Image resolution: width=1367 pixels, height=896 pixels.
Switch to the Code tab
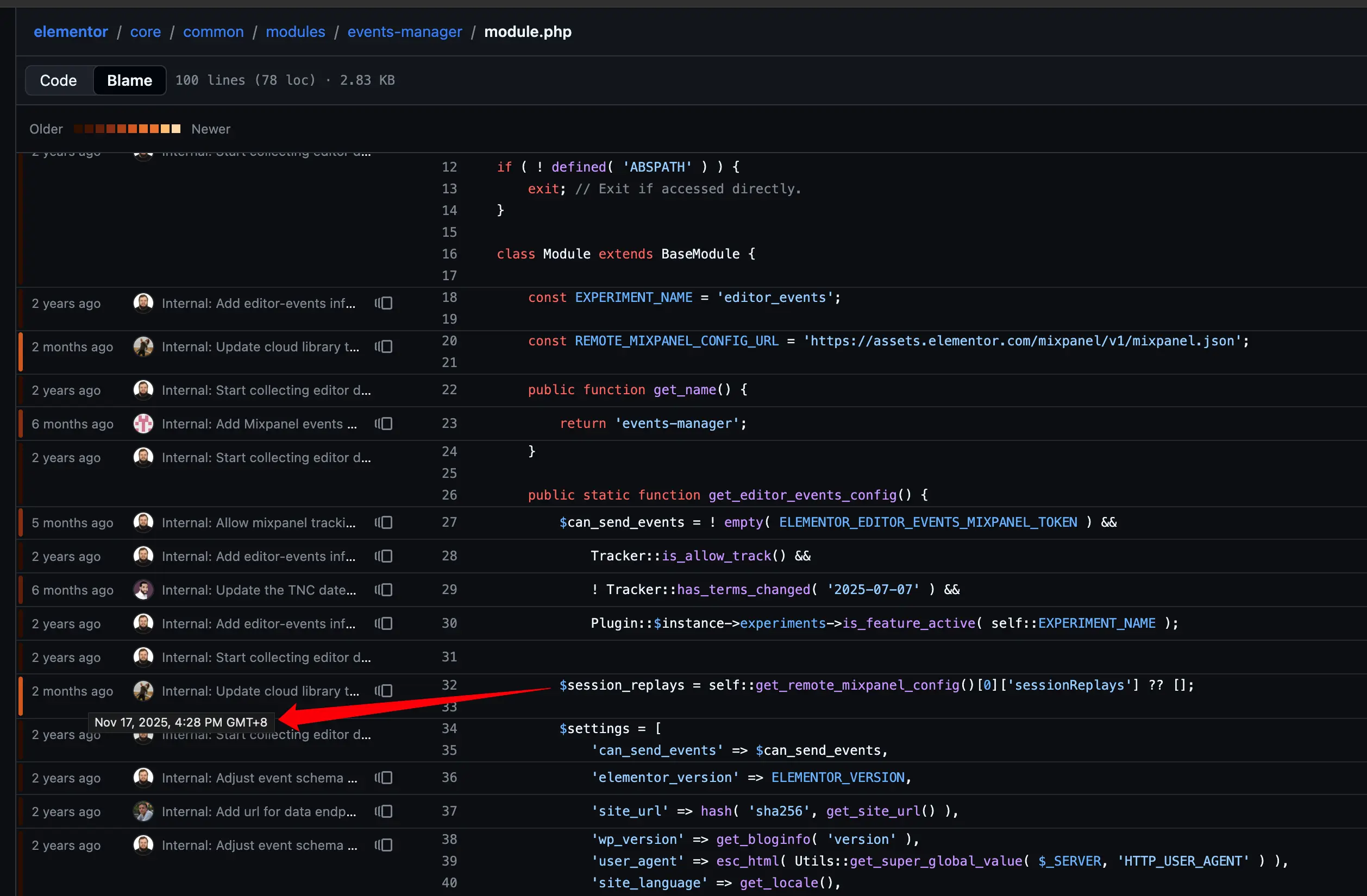click(x=59, y=80)
